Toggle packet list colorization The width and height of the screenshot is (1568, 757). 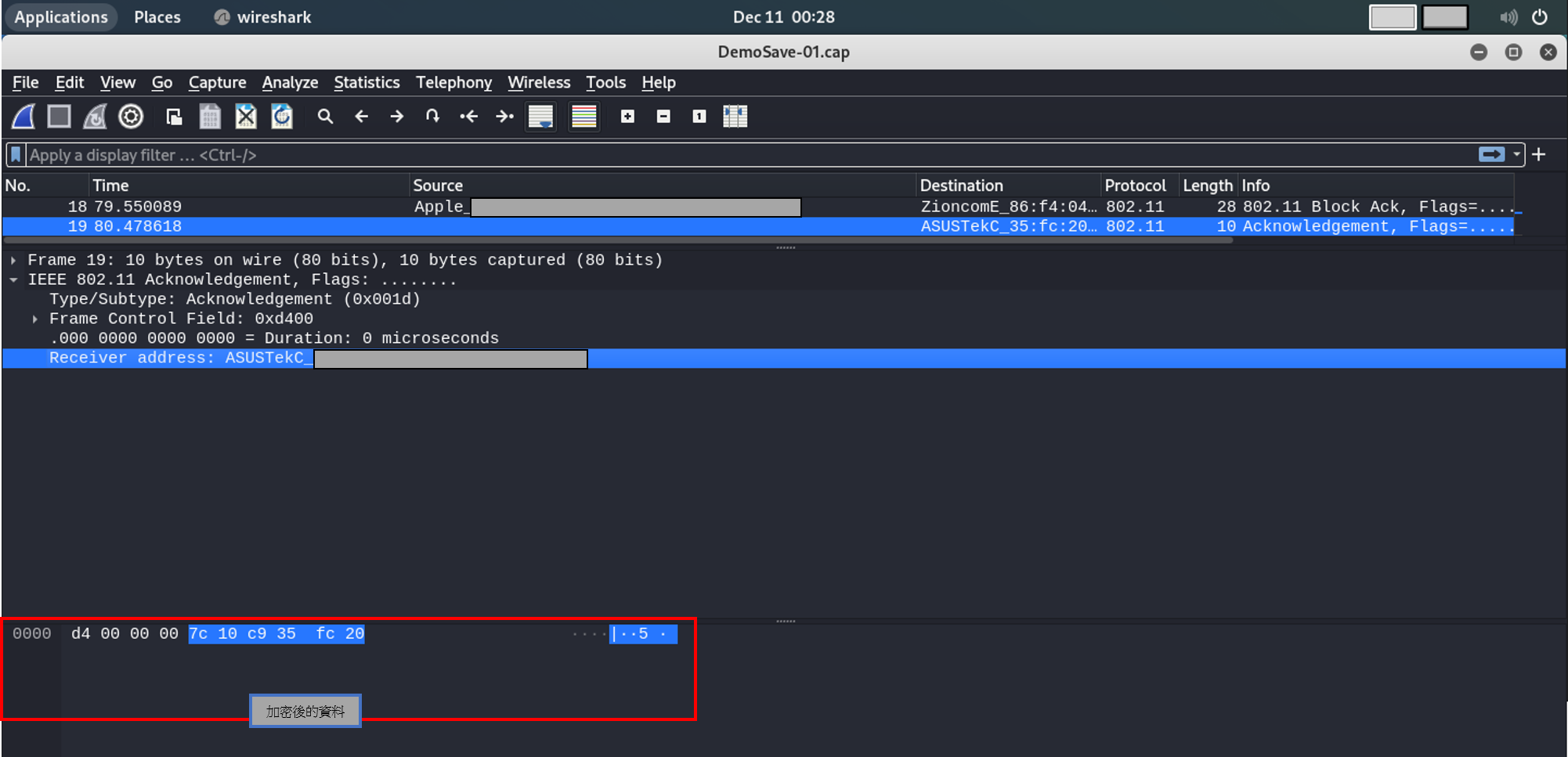click(584, 117)
